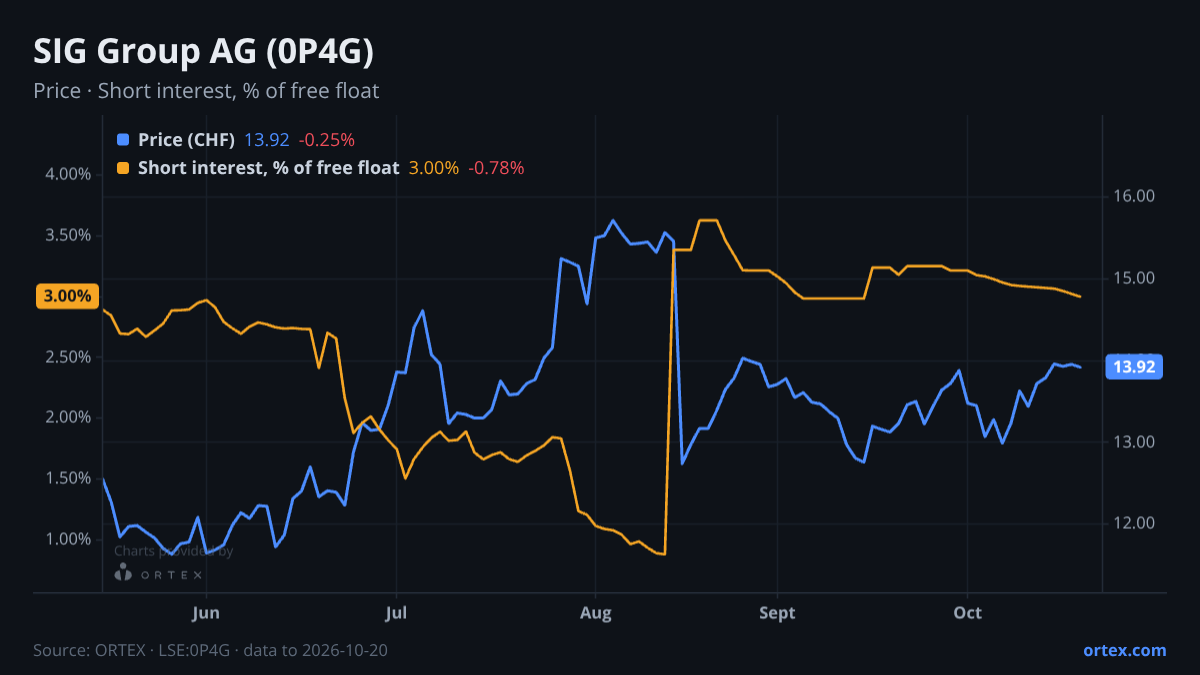
Task: Click the Aug x-axis label
Action: [x=595, y=612]
